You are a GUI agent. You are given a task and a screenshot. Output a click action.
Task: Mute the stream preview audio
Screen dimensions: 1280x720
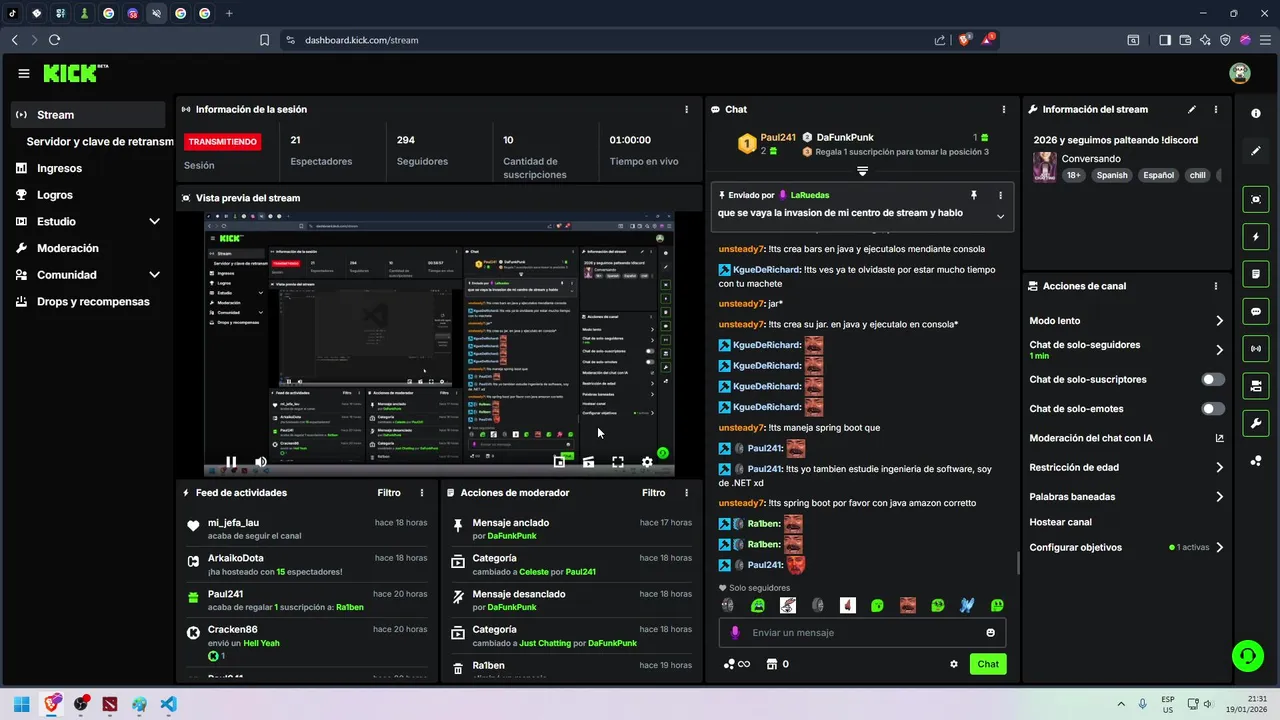tap(261, 462)
